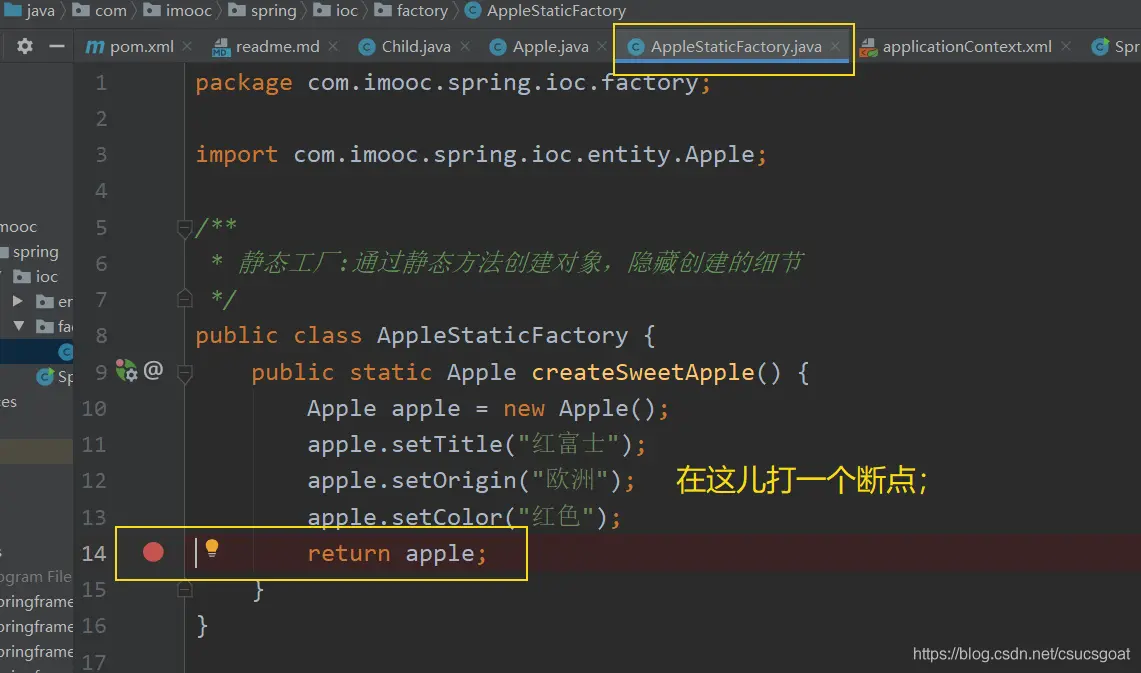Click the 'AppleStaticFactory' class name on line 8
This screenshot has width=1141, height=673.
[502, 335]
